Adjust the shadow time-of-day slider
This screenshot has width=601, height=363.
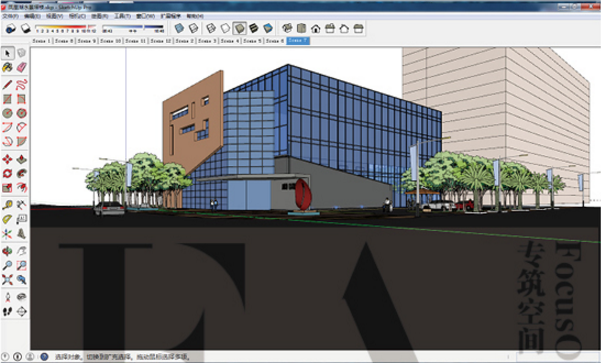(133, 28)
